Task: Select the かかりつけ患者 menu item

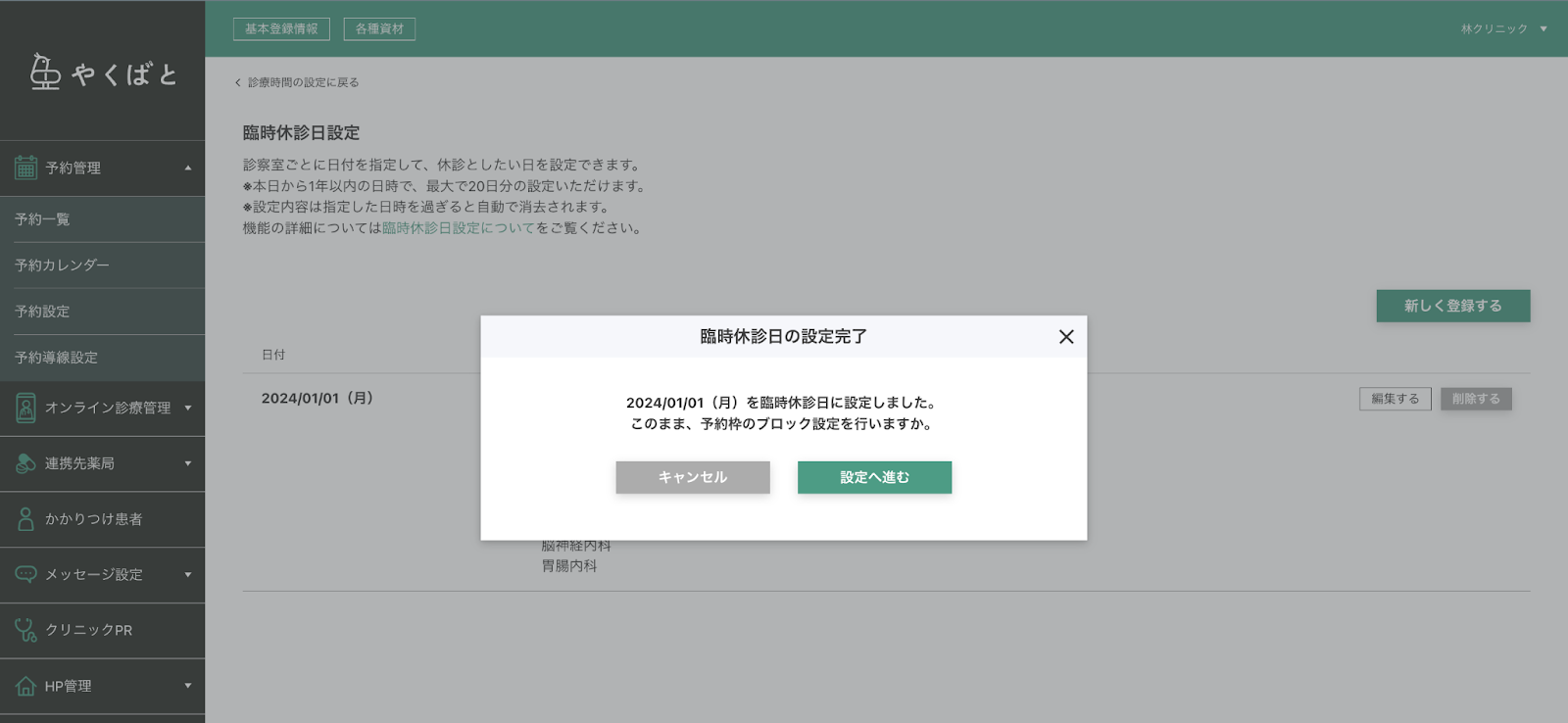Action: [x=103, y=519]
